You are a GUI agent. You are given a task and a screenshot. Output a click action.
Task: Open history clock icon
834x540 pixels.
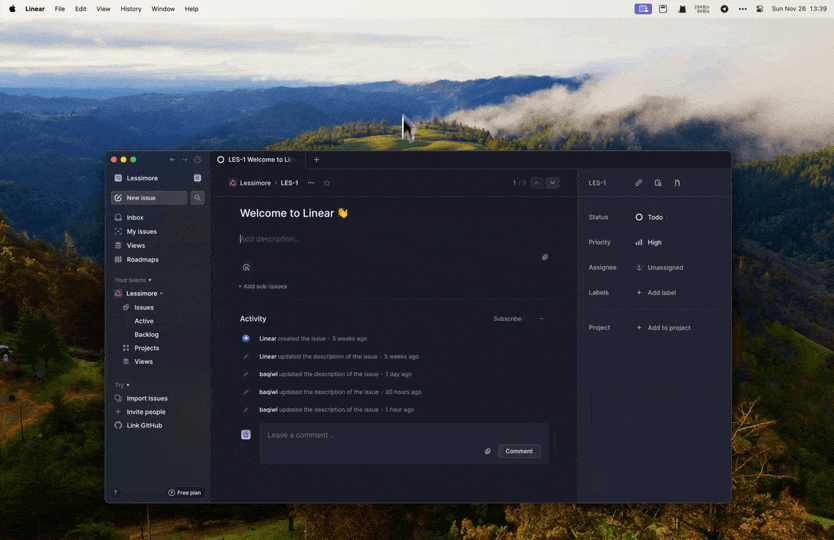(x=197, y=160)
